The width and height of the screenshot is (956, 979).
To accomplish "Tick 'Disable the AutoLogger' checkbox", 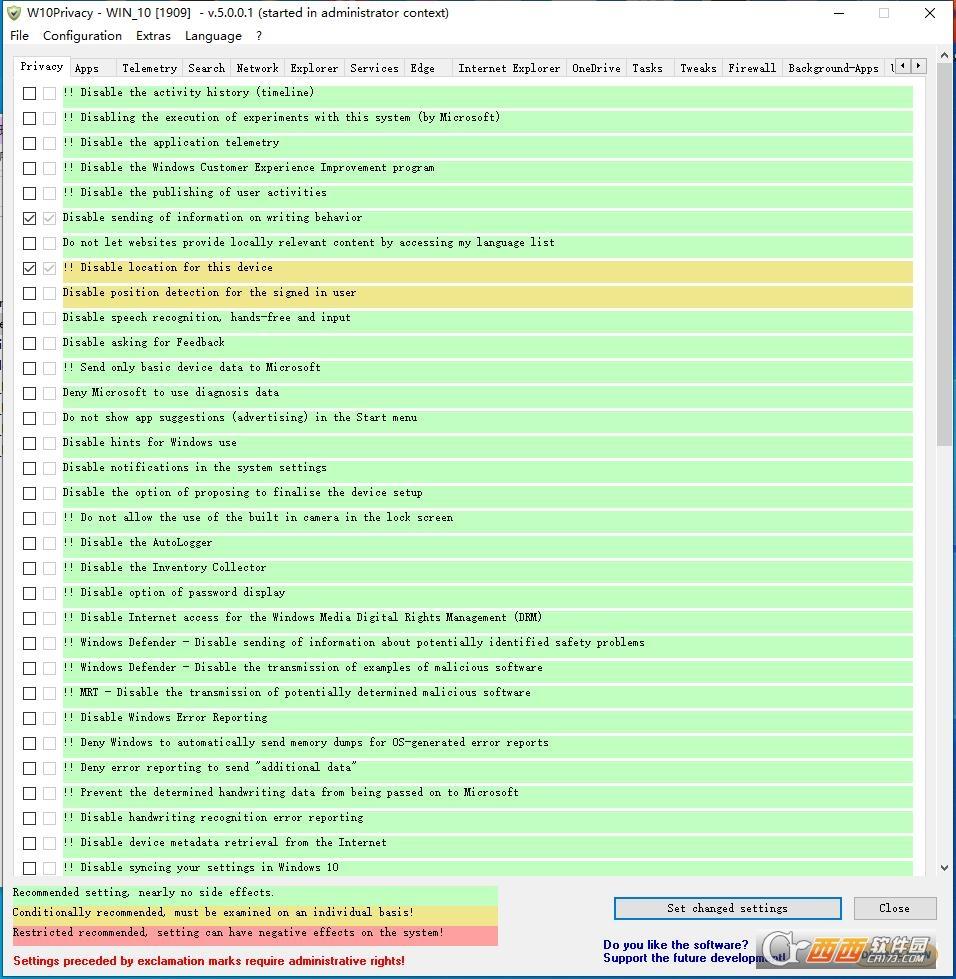I will tap(29, 543).
